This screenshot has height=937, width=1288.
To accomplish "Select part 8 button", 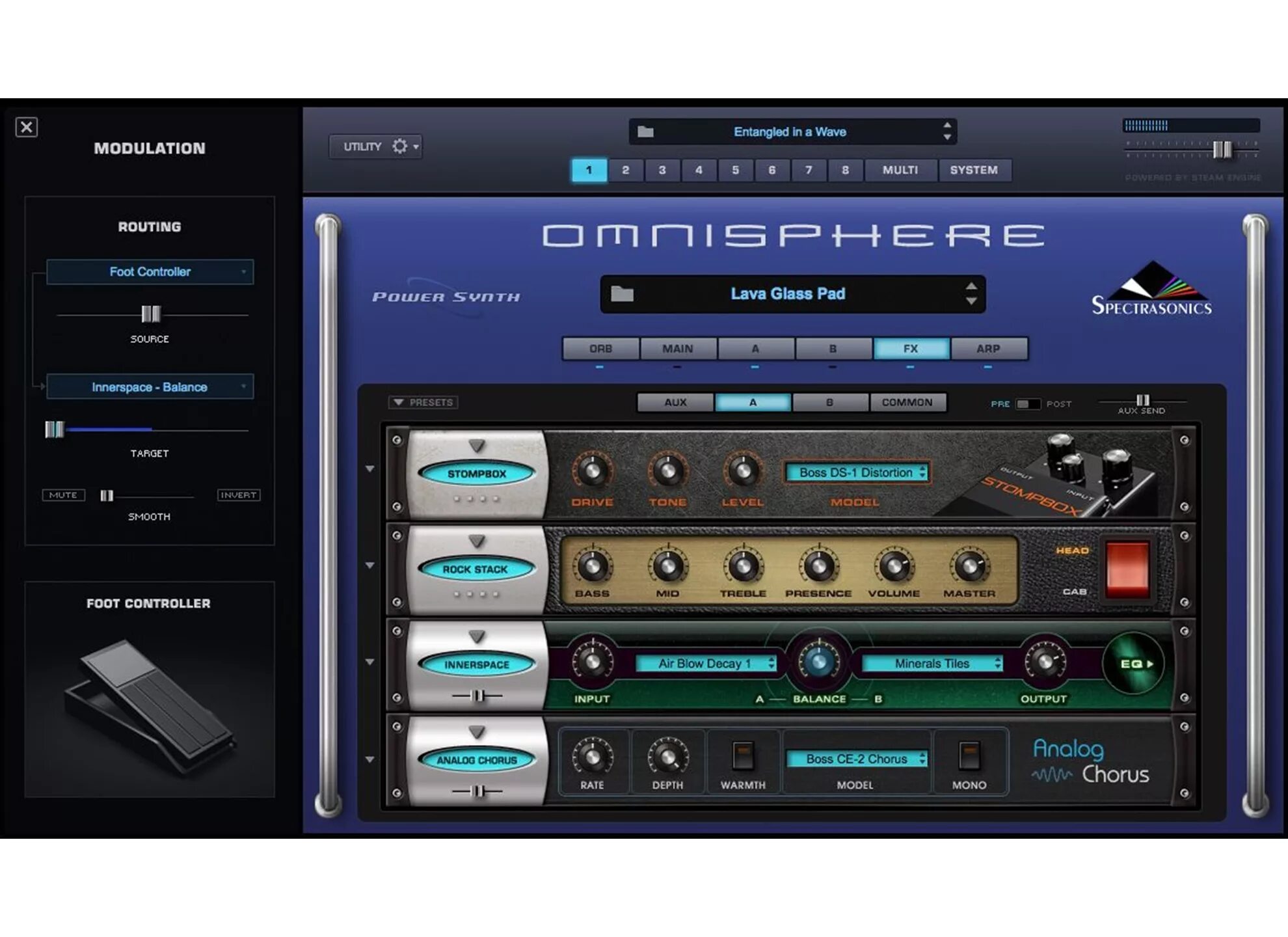I will click(x=845, y=170).
